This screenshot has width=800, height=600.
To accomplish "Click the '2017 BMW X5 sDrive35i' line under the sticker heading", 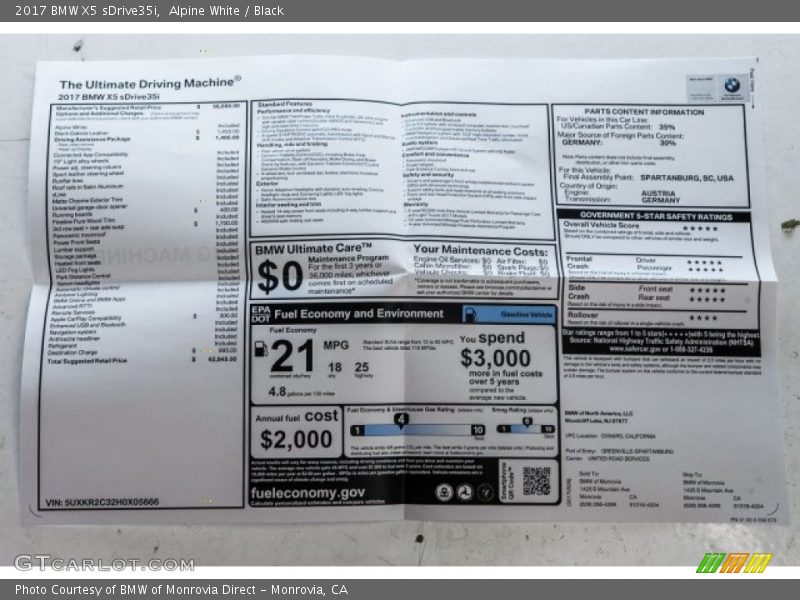I will click(109, 96).
